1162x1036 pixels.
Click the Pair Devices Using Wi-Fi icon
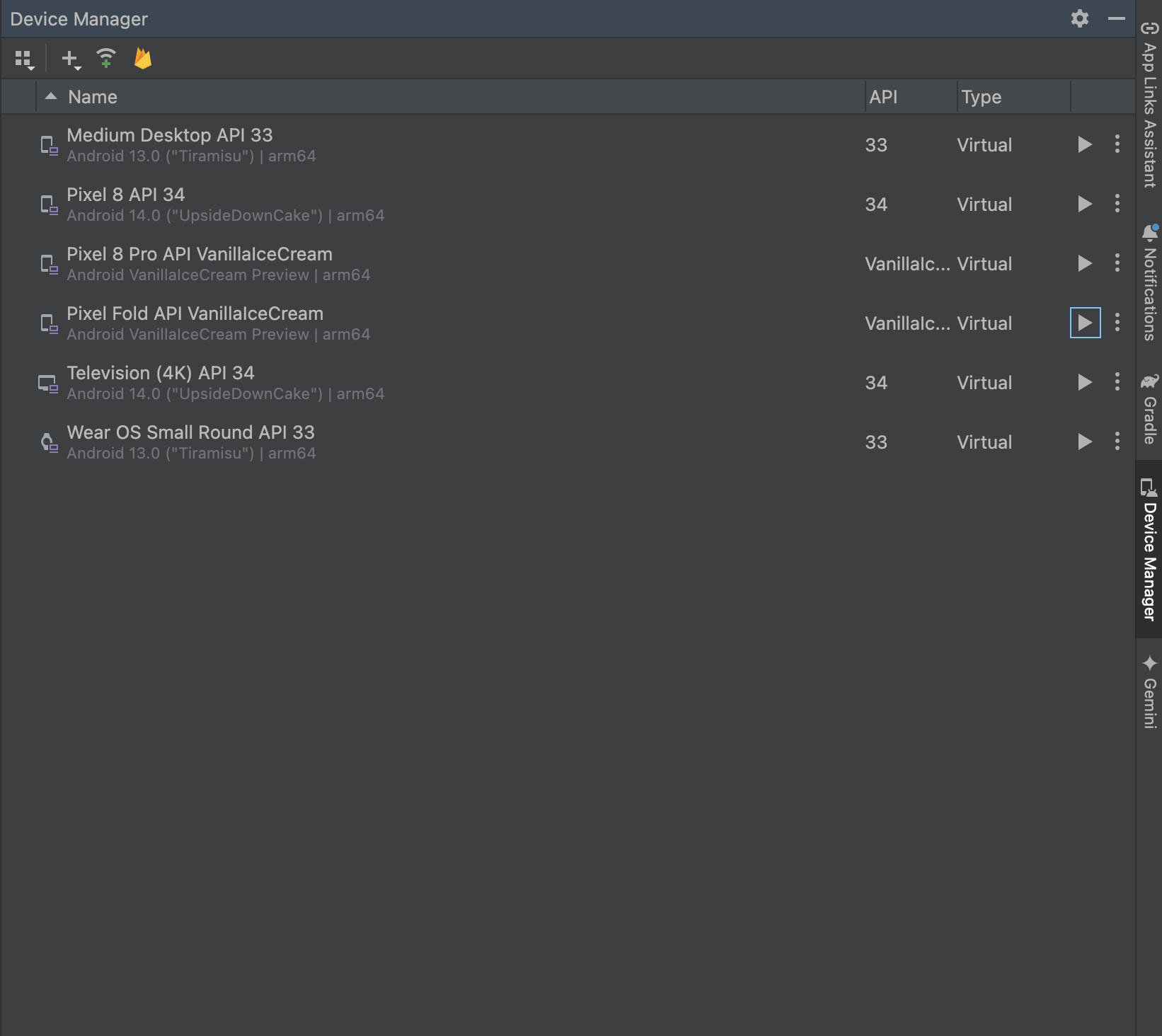[105, 59]
